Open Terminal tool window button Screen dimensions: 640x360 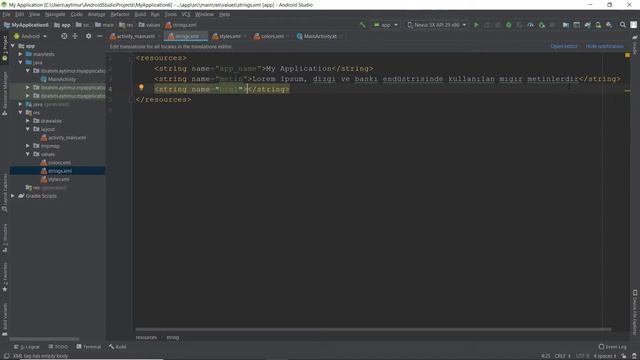(89, 347)
